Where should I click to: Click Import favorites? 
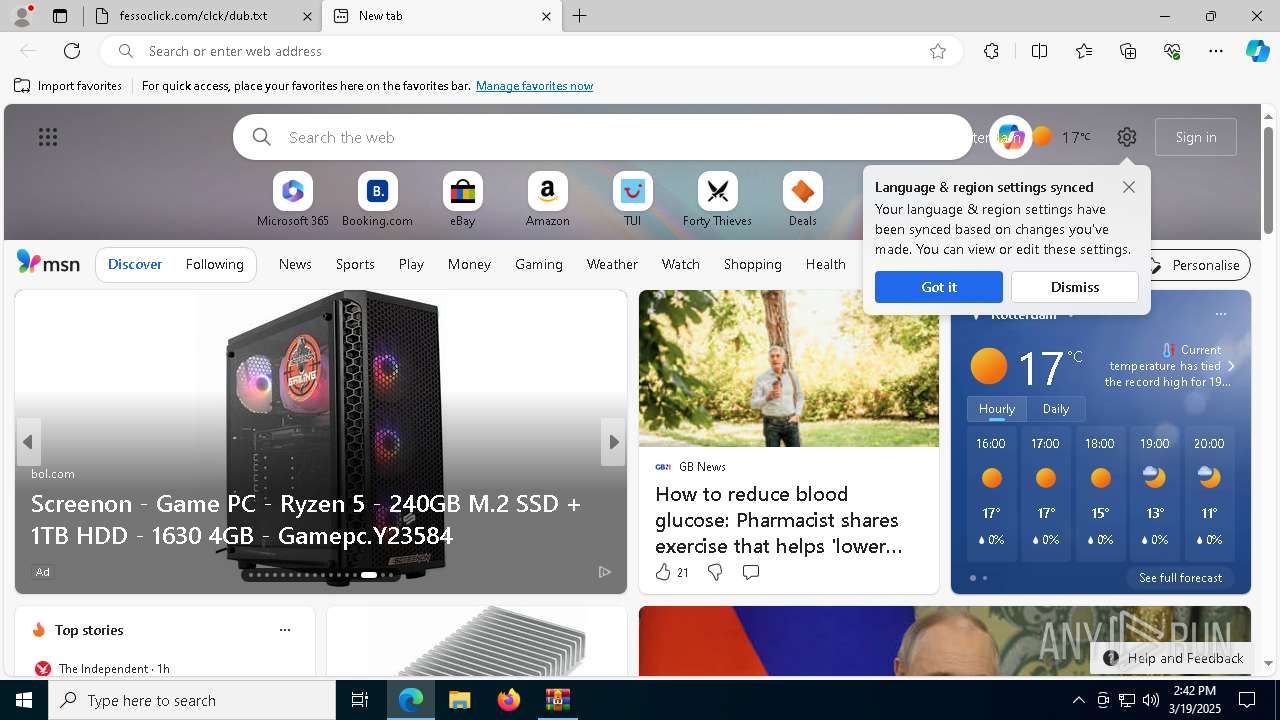tap(68, 86)
